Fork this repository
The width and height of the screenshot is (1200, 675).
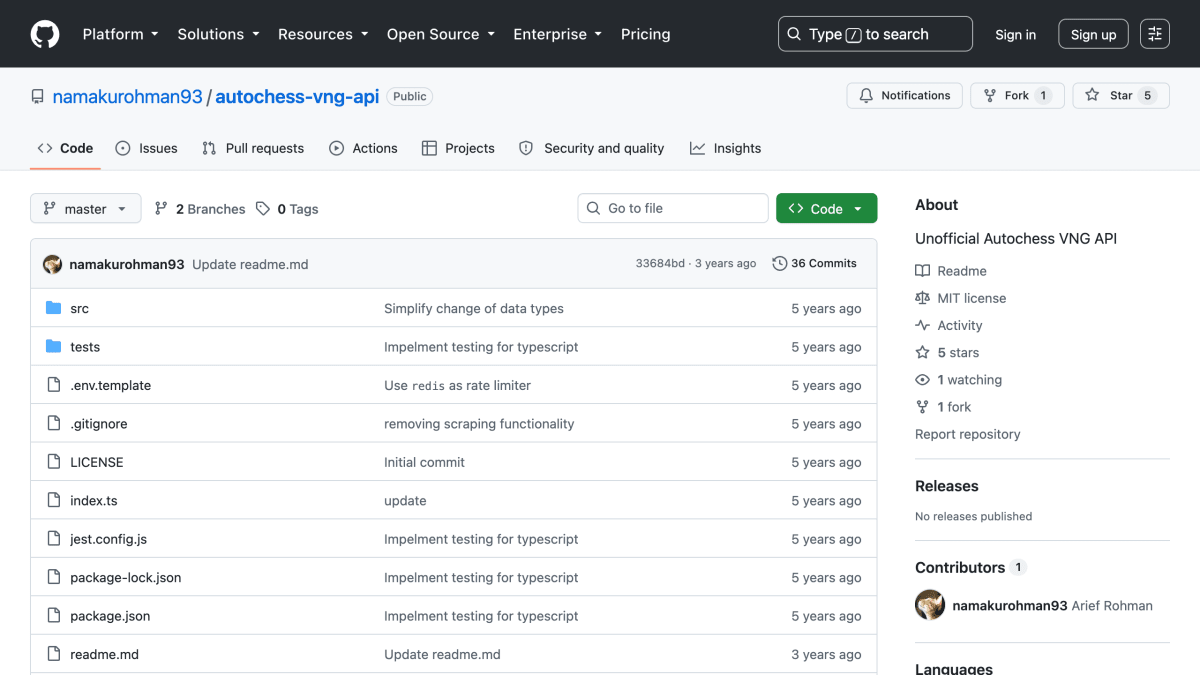[1017, 96]
